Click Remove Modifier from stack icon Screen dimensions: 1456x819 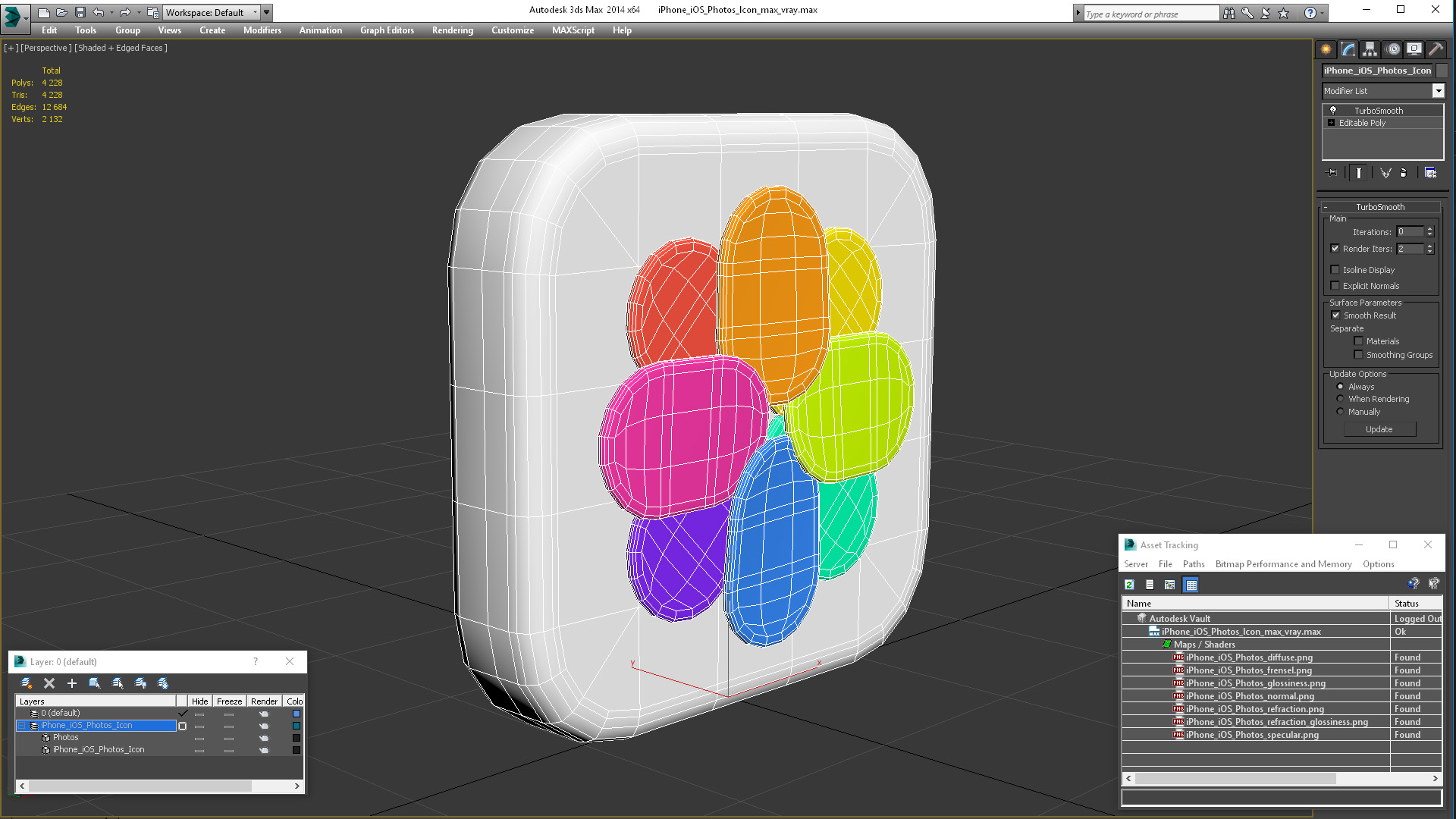(1403, 173)
